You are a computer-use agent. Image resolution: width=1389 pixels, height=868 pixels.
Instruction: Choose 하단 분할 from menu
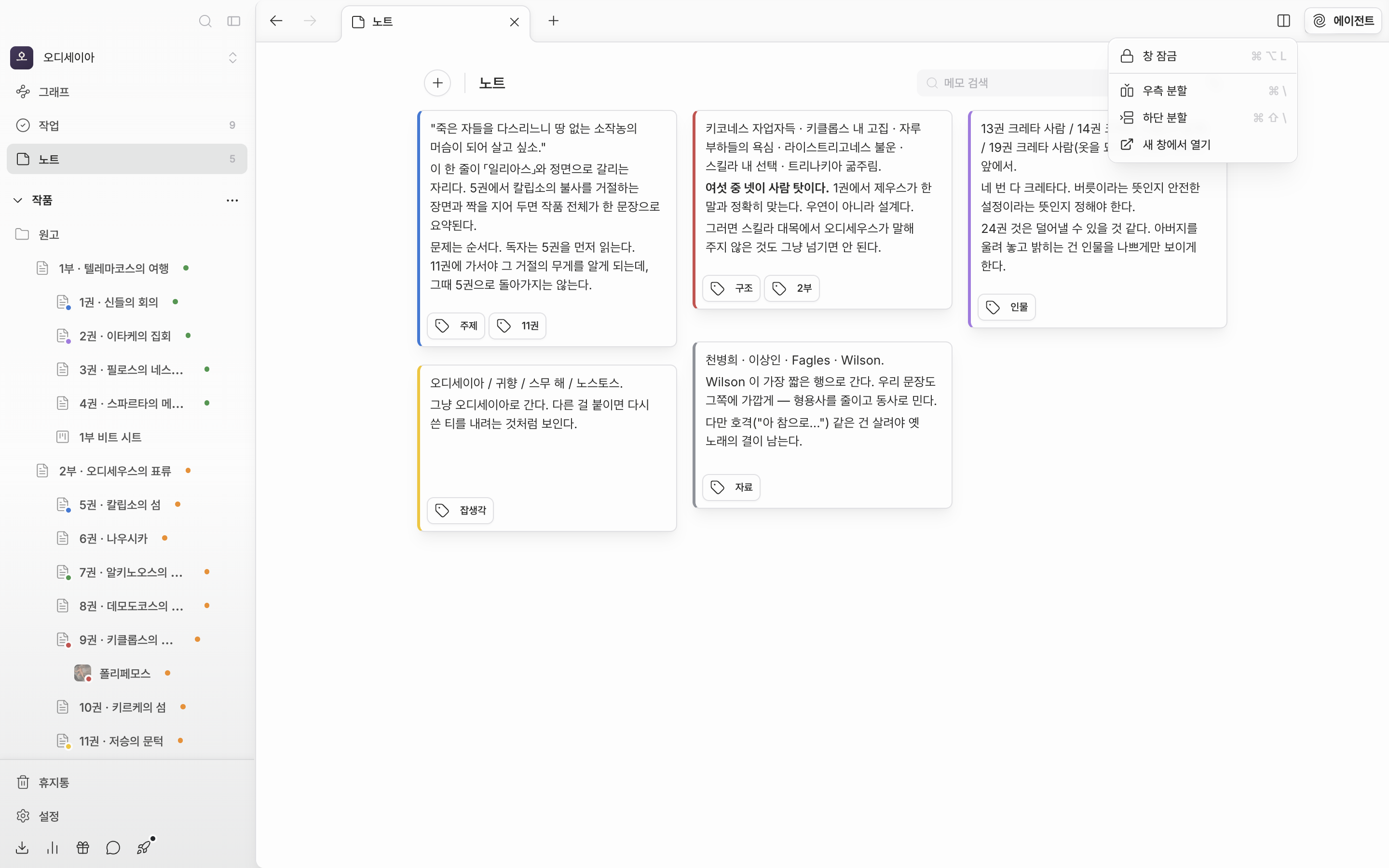click(1202, 118)
